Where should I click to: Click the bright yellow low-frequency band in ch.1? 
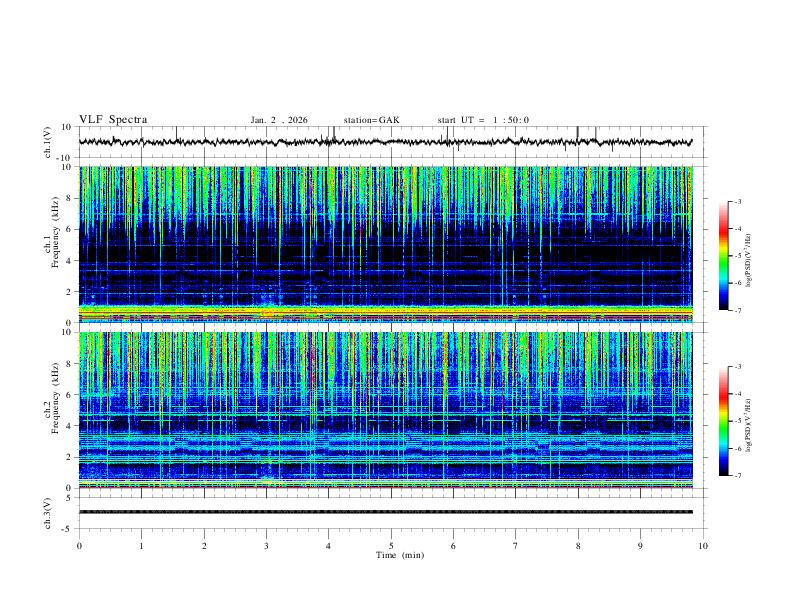tap(386, 312)
